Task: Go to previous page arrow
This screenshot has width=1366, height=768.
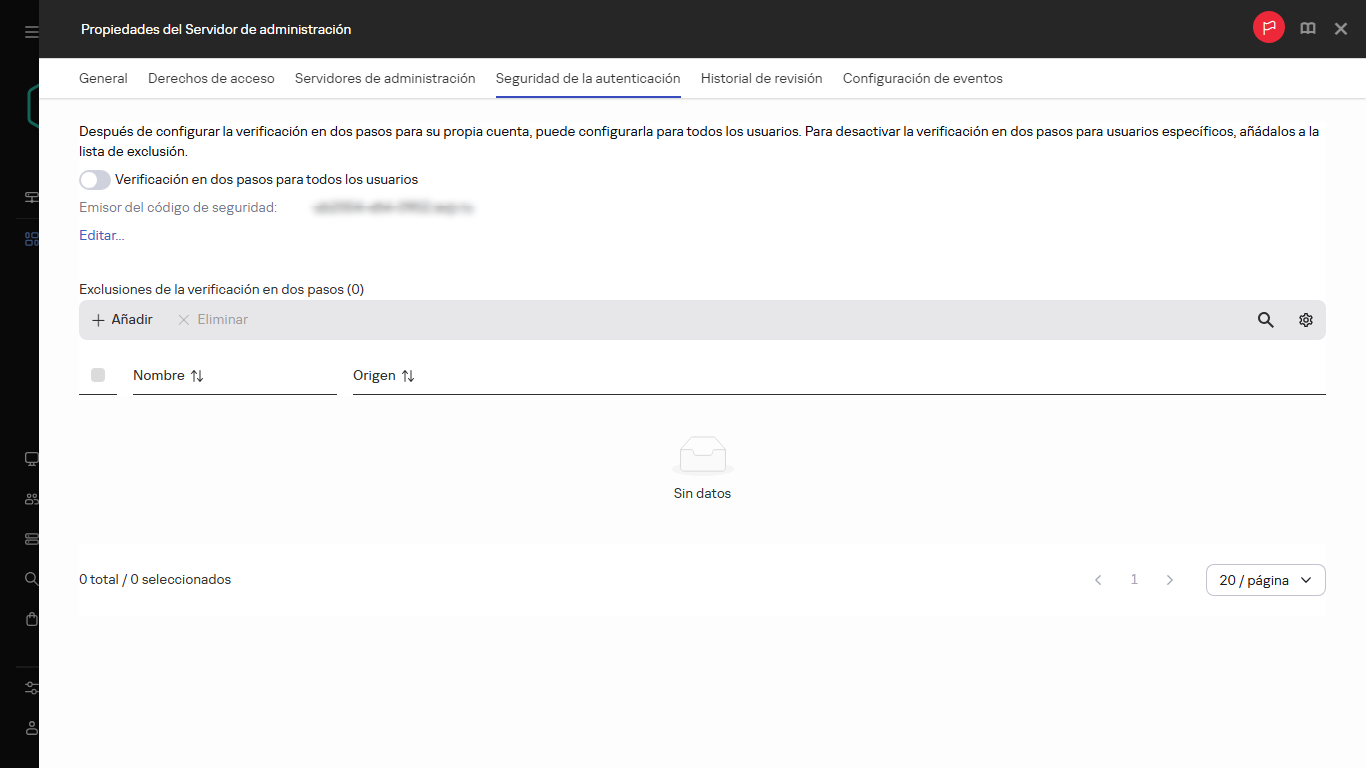Action: (1098, 580)
